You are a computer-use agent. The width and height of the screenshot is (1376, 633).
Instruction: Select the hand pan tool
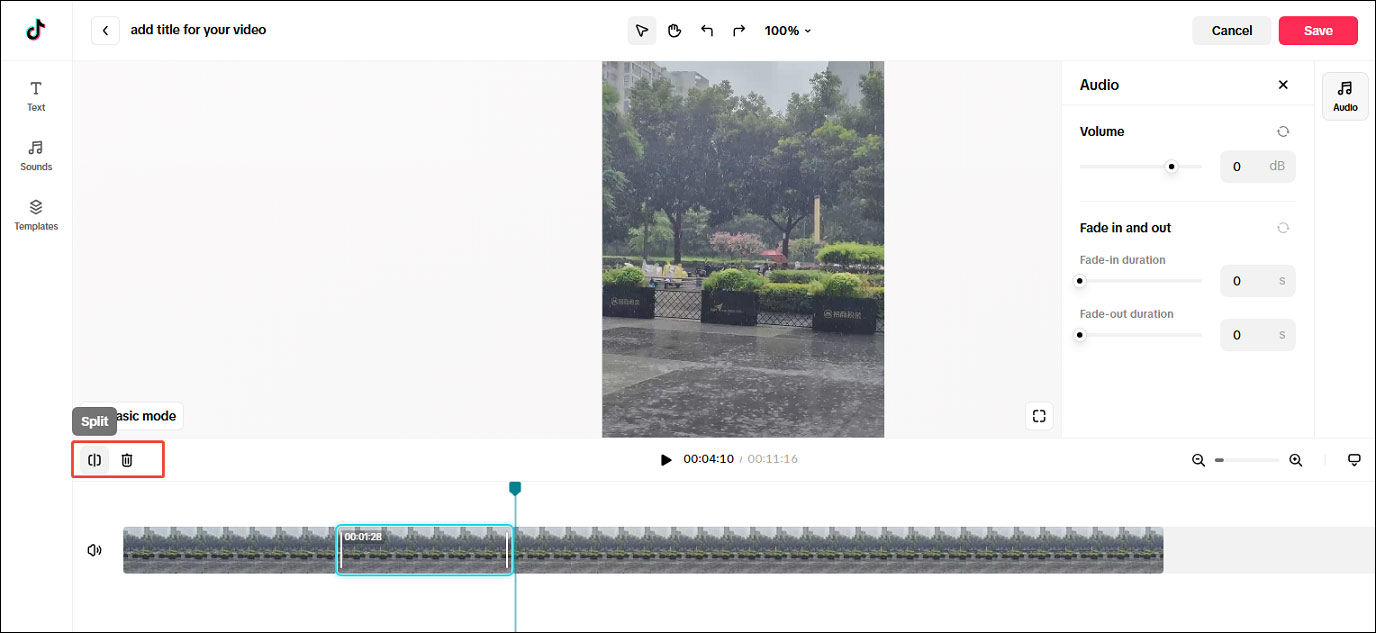pyautogui.click(x=674, y=30)
